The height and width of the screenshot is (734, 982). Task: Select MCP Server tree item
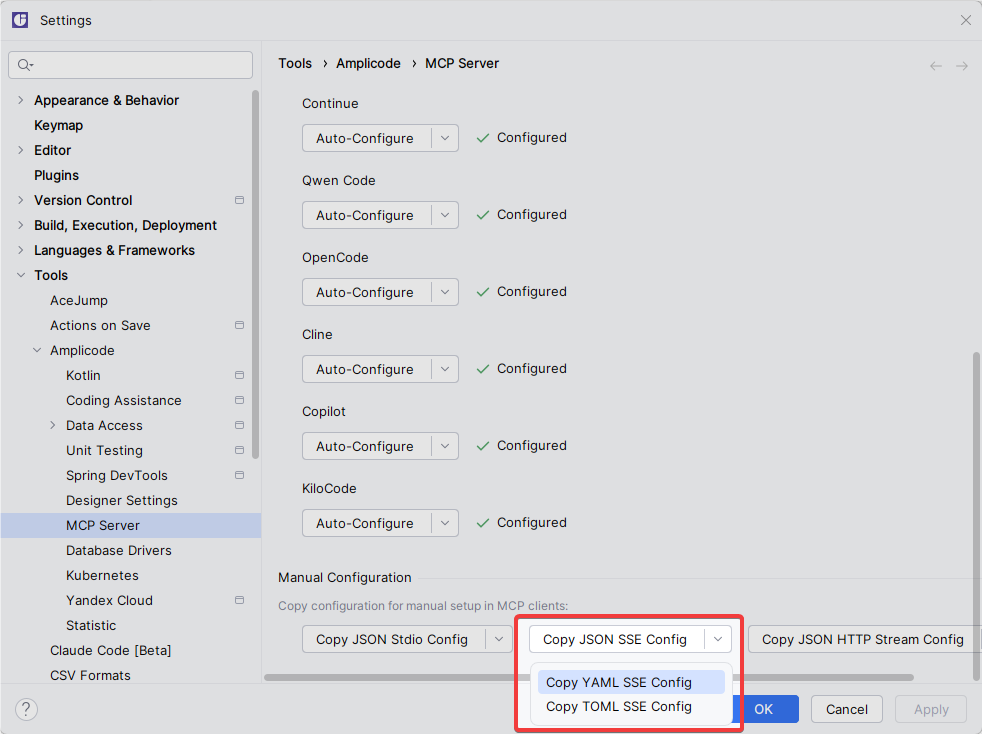(x=131, y=525)
